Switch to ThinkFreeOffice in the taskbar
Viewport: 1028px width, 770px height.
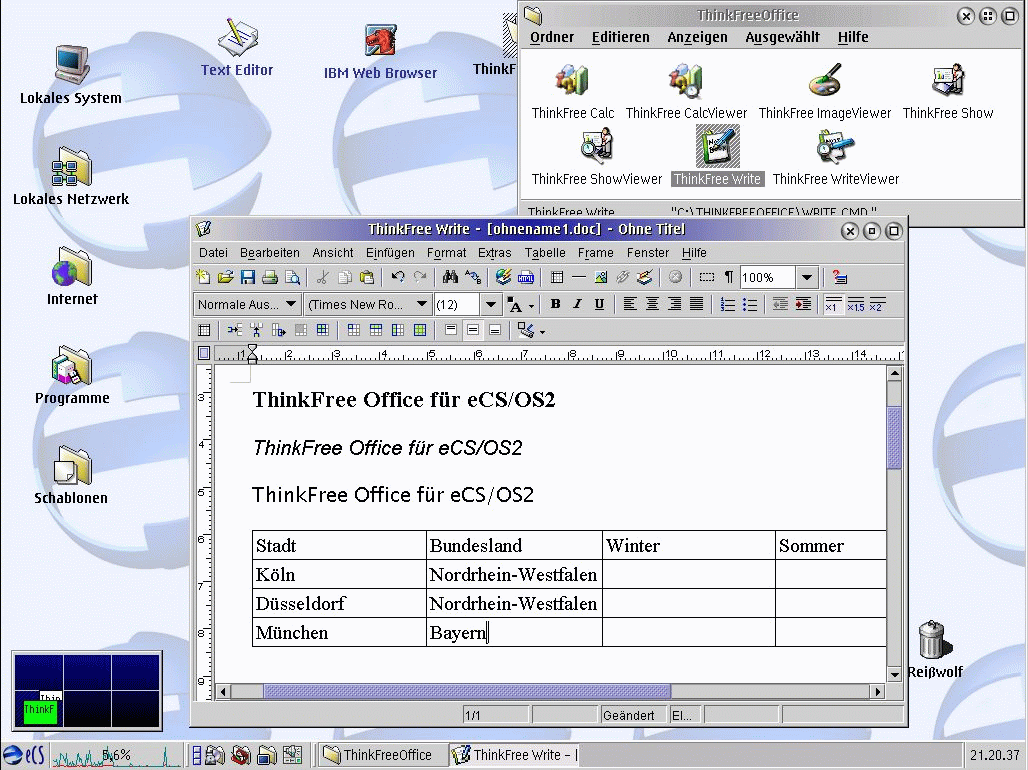point(382,755)
